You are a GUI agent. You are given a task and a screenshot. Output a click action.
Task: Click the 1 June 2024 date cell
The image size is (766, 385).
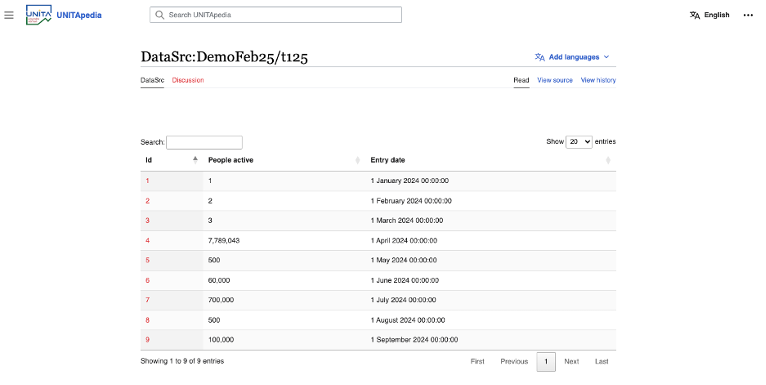point(490,280)
